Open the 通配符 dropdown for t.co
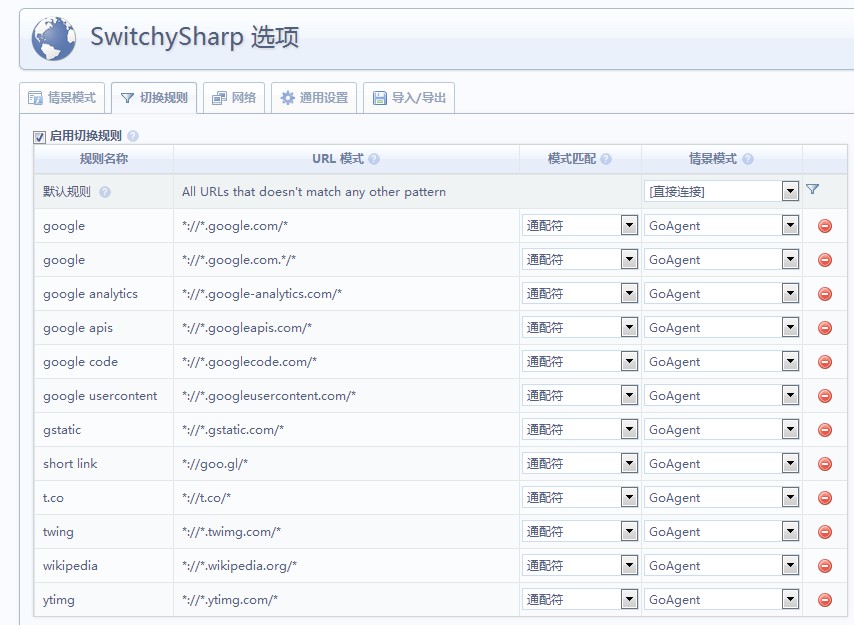The width and height of the screenshot is (854, 625). (580, 498)
